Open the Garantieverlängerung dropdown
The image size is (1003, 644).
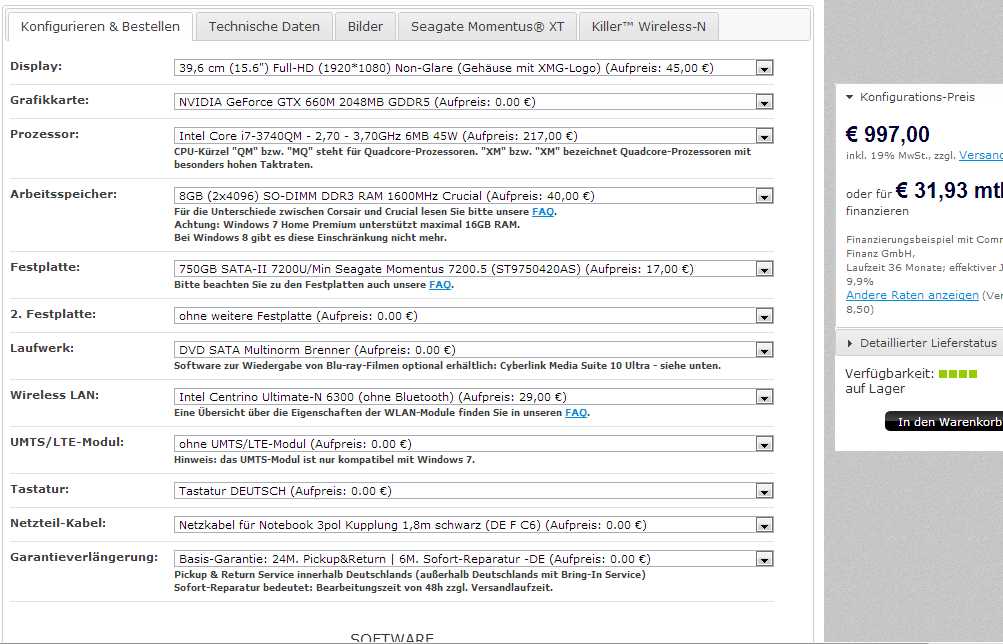[473, 559]
